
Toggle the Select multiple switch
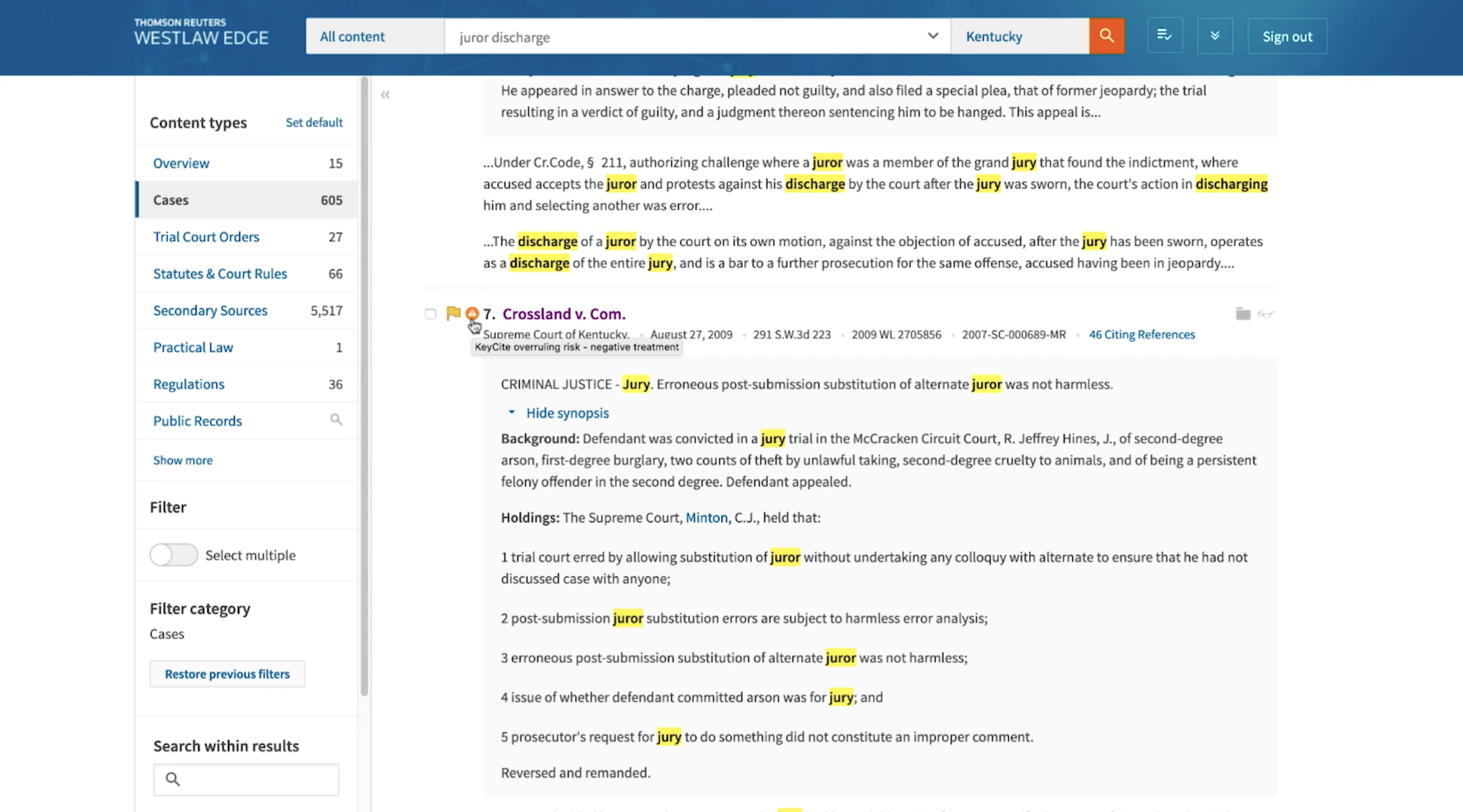coord(174,555)
